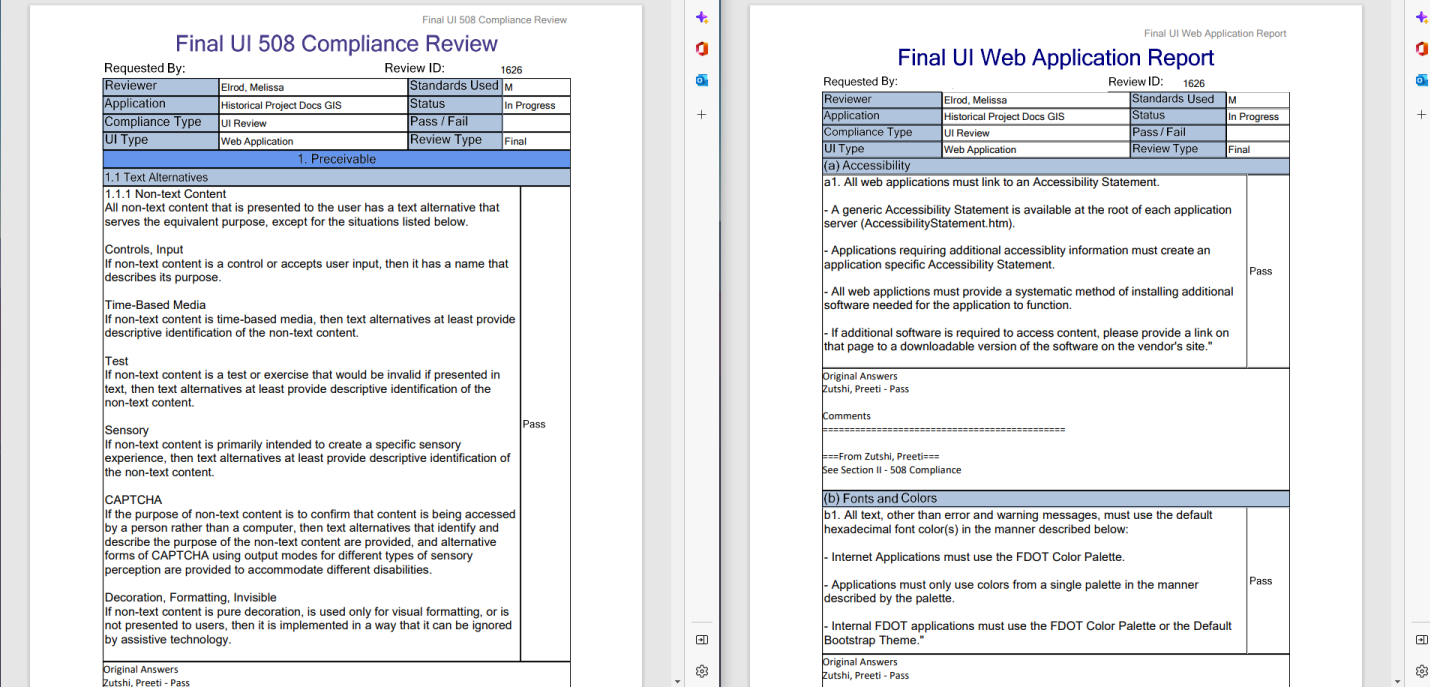This screenshot has width=1430, height=687.
Task: Open Microsoft 365 in the right window's sidebar
Action: [x=1421, y=49]
